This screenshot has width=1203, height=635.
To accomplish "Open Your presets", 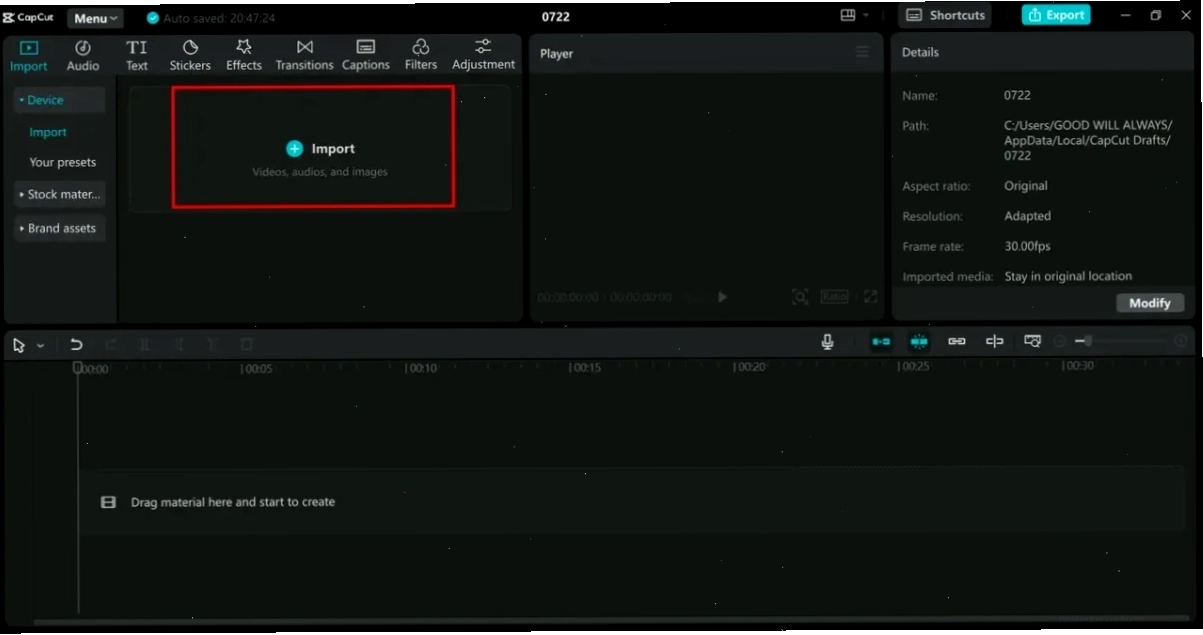I will click(63, 162).
